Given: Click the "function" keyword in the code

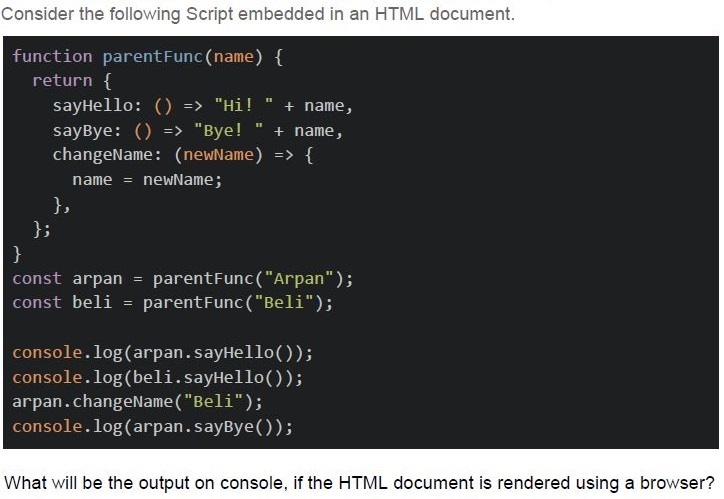Looking at the screenshot, I should [52, 56].
